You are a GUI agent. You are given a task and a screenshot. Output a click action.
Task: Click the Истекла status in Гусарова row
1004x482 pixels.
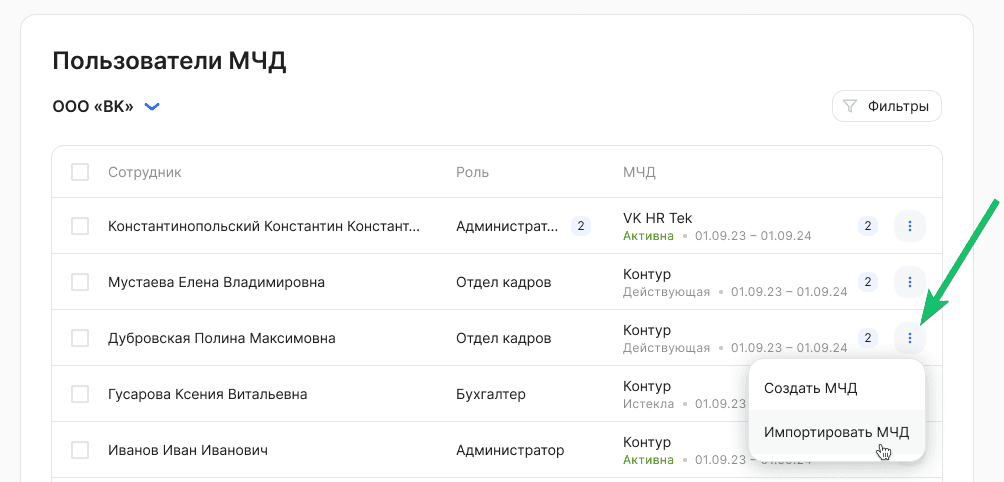tap(648, 404)
